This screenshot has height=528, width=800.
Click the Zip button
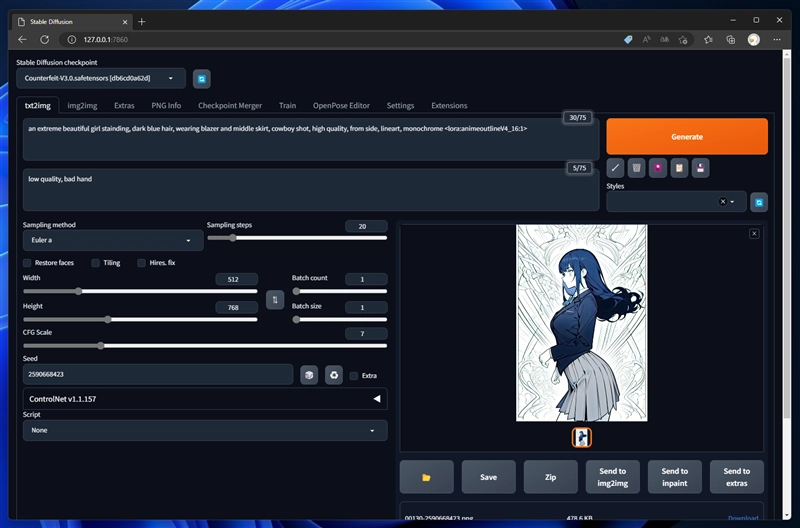pyautogui.click(x=551, y=477)
